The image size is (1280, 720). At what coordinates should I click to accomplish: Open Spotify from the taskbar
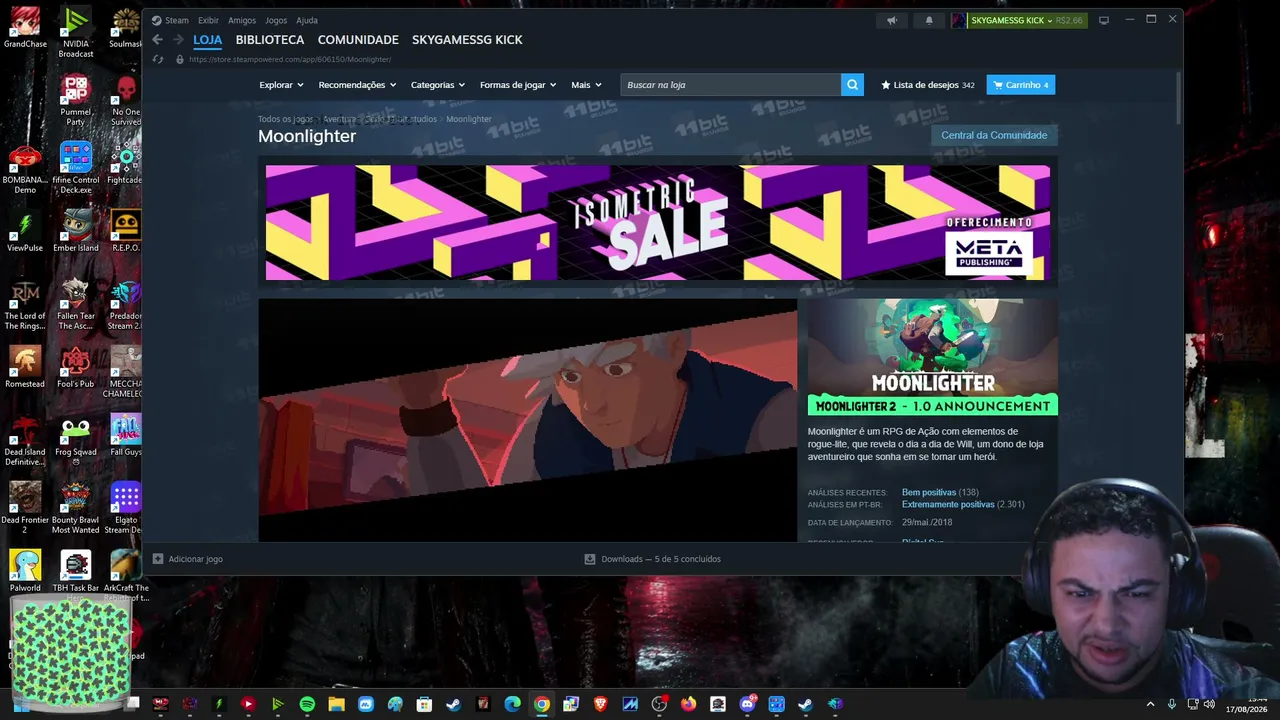coord(307,704)
